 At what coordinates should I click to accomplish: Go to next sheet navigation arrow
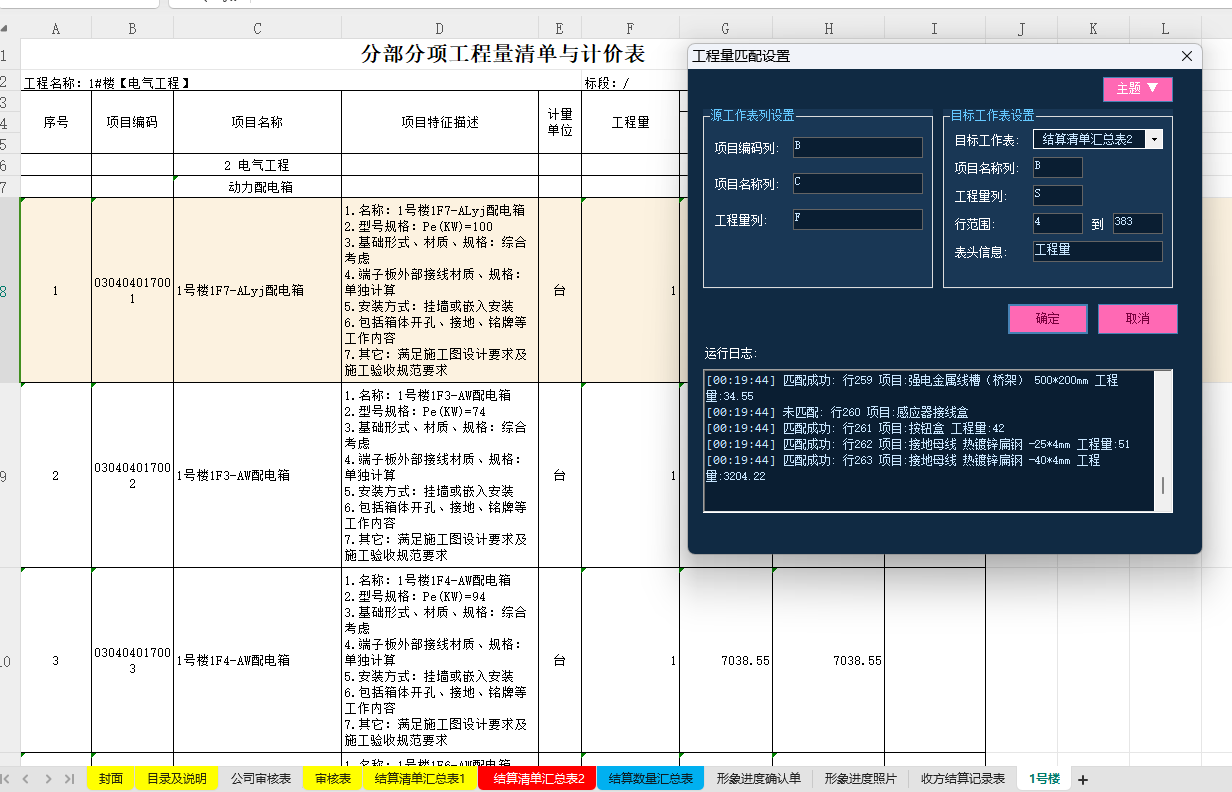(x=48, y=779)
